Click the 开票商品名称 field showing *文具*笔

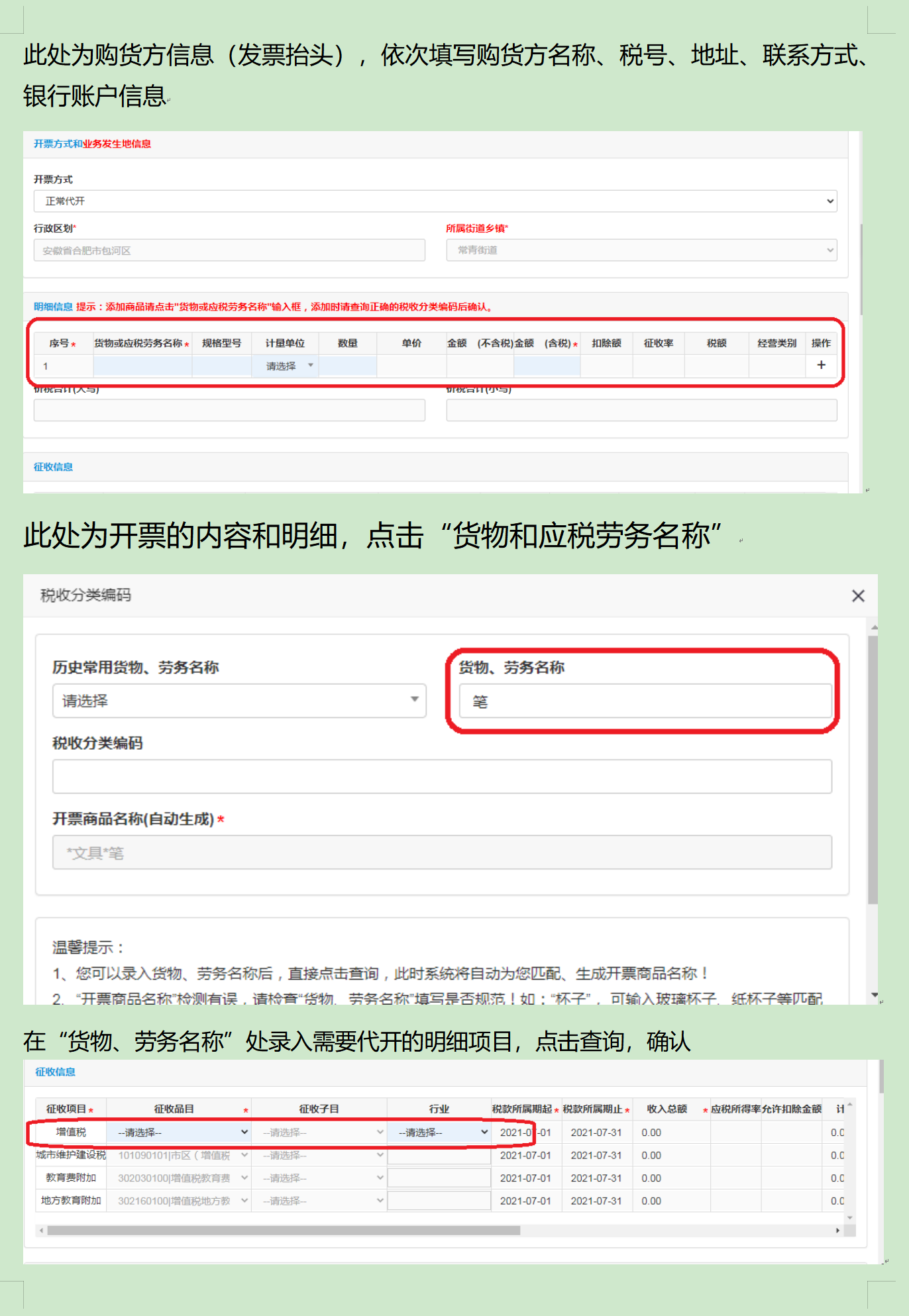coord(442,852)
